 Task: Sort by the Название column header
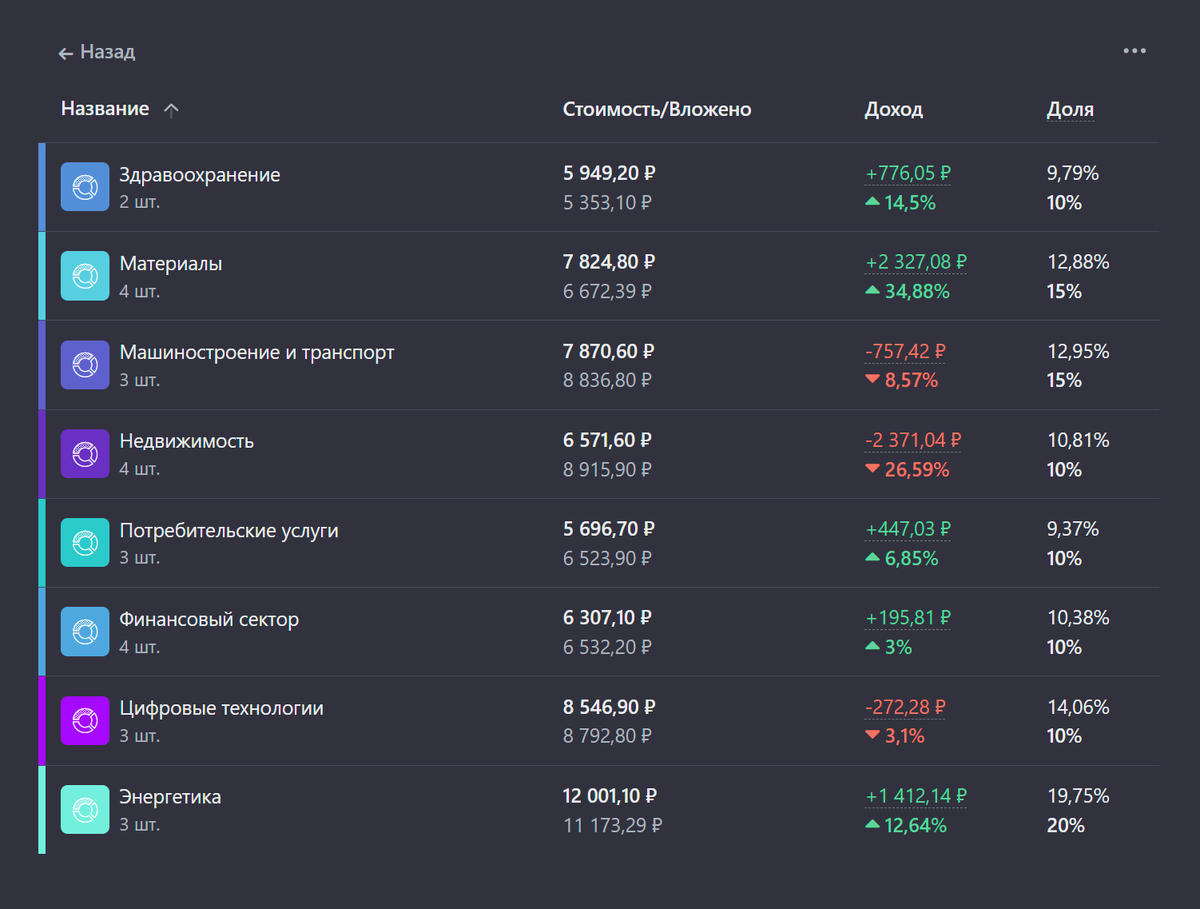point(105,109)
